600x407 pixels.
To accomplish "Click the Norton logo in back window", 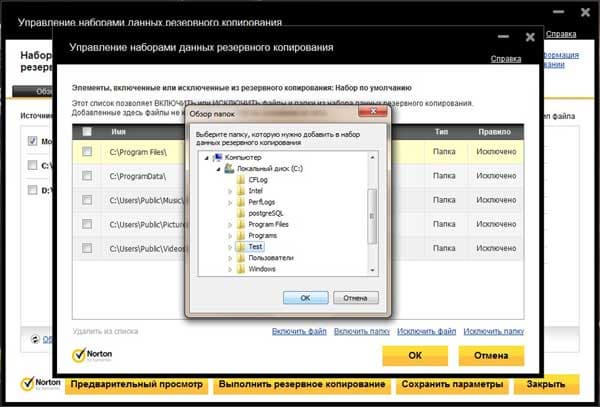I will point(41,383).
